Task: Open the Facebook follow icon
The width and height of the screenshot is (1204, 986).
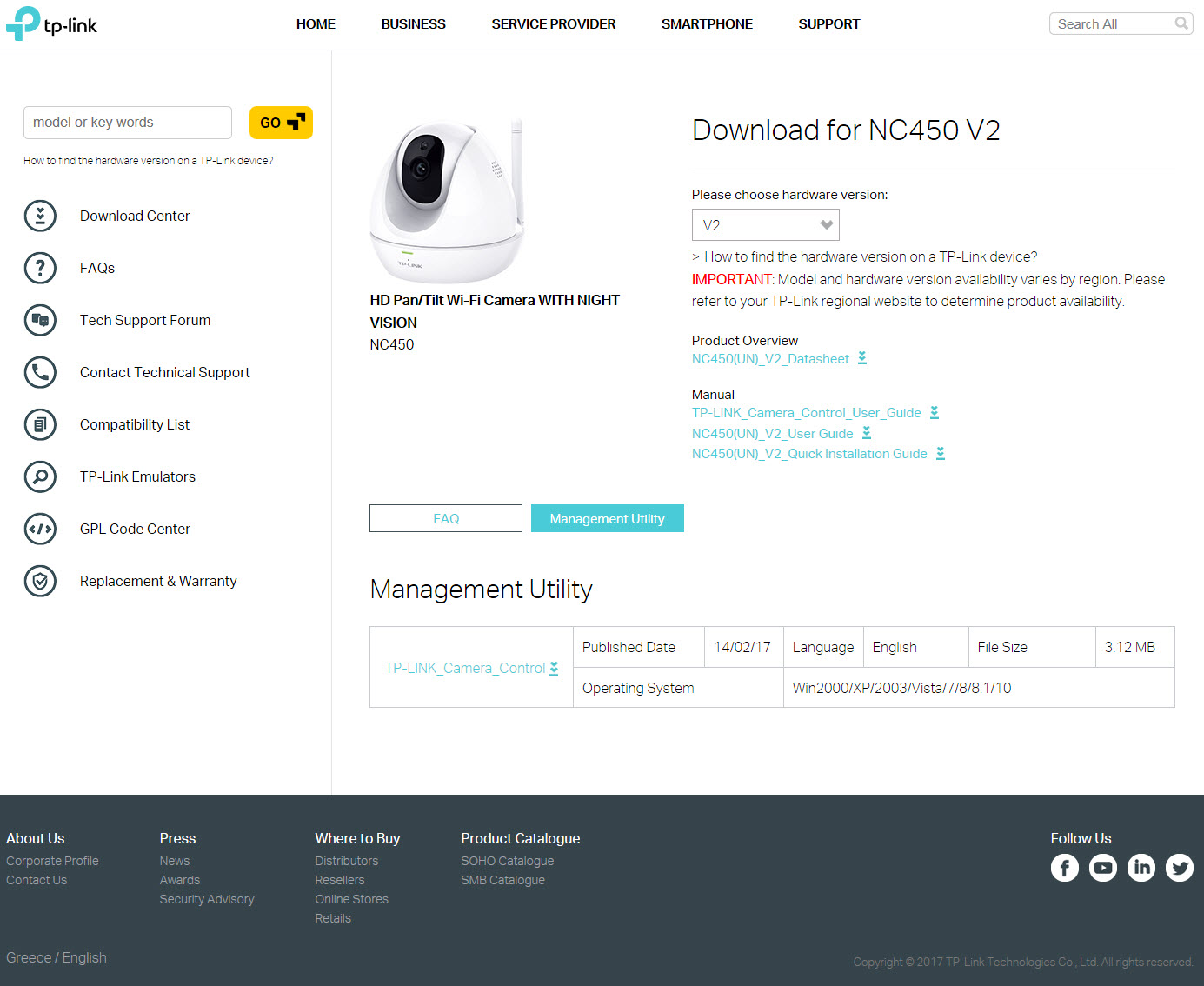Action: (x=1065, y=868)
